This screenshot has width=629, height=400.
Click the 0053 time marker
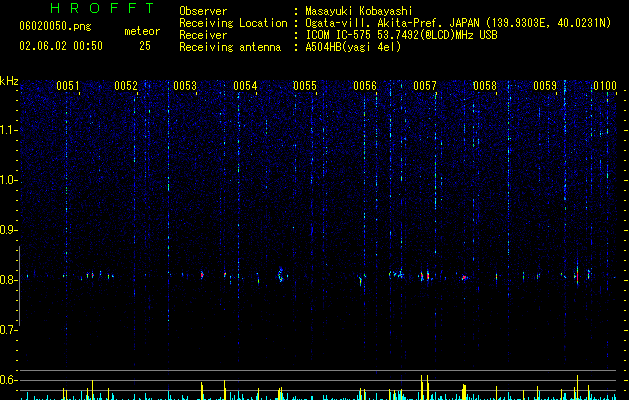click(x=185, y=86)
